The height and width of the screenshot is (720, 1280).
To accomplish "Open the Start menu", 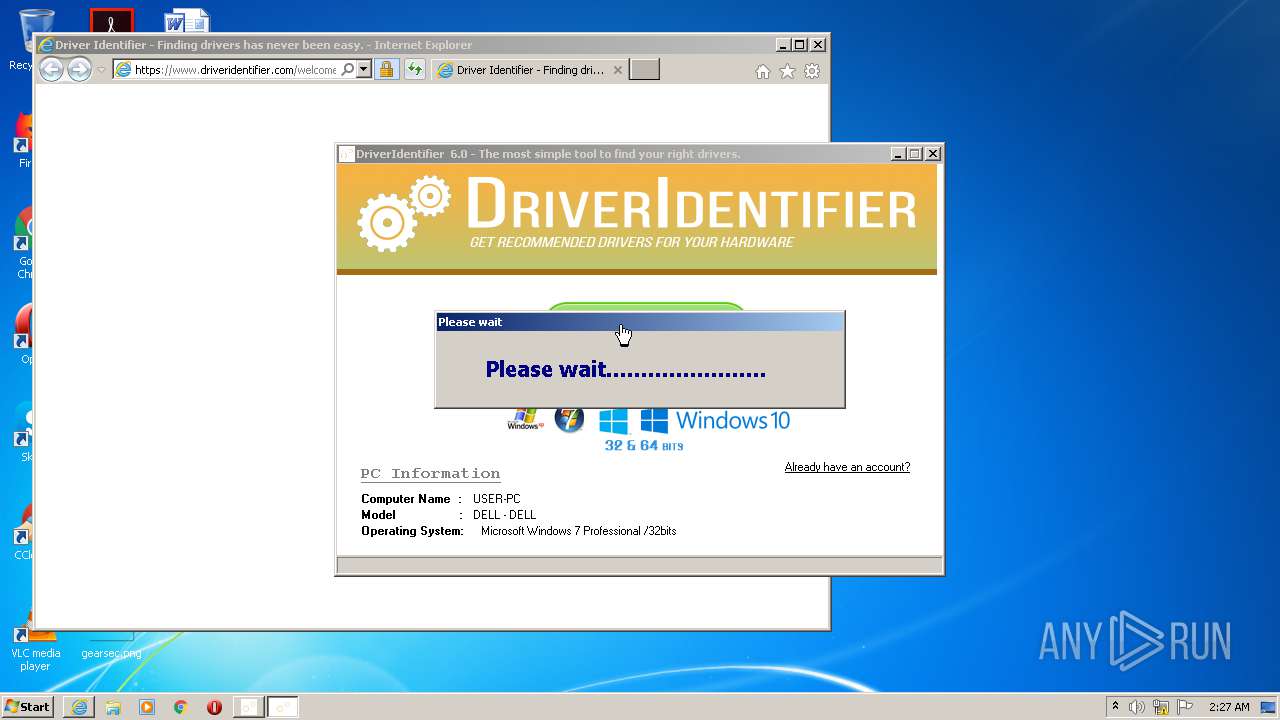I will tap(28, 707).
